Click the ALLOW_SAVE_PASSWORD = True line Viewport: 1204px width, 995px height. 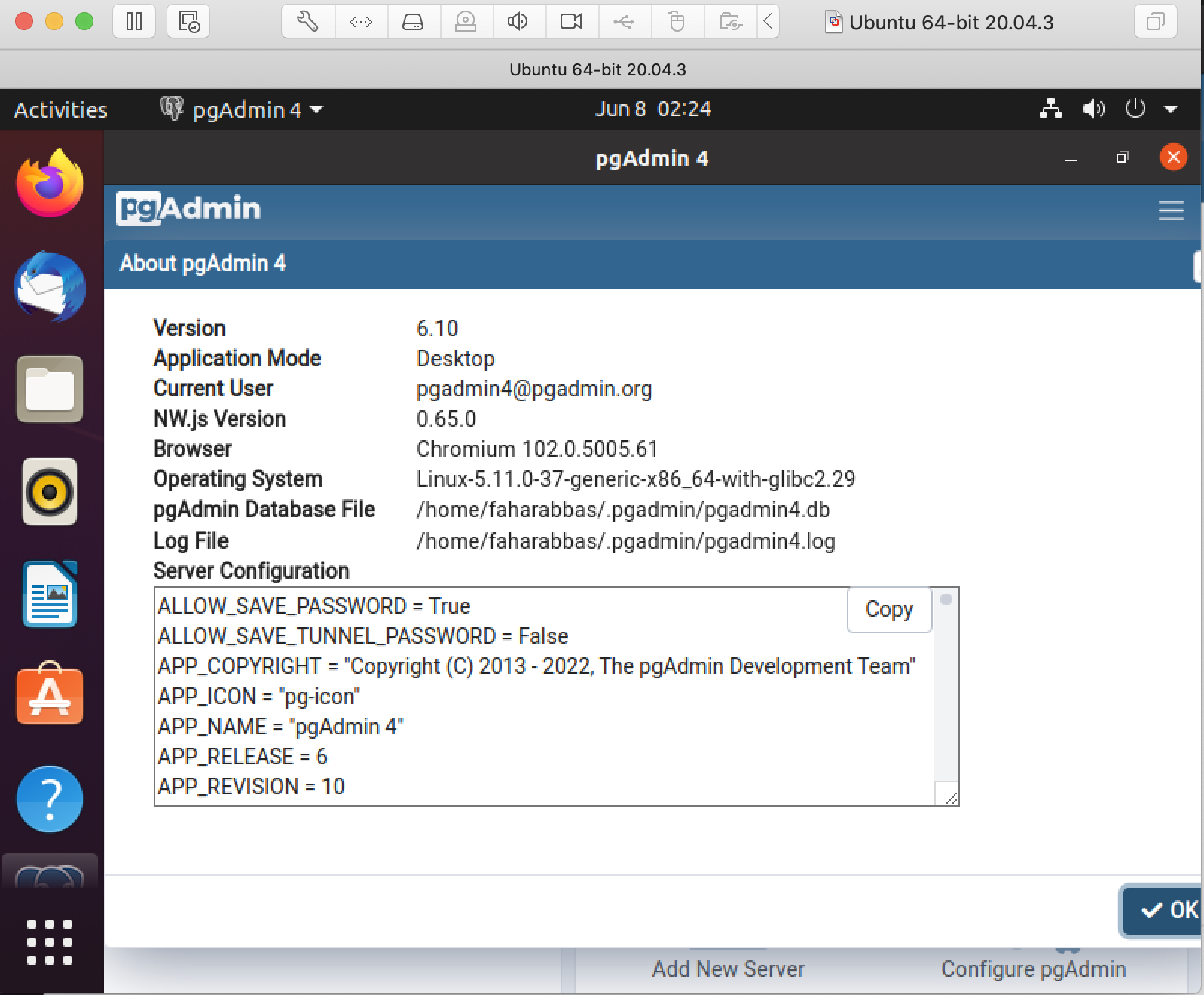[x=313, y=606]
